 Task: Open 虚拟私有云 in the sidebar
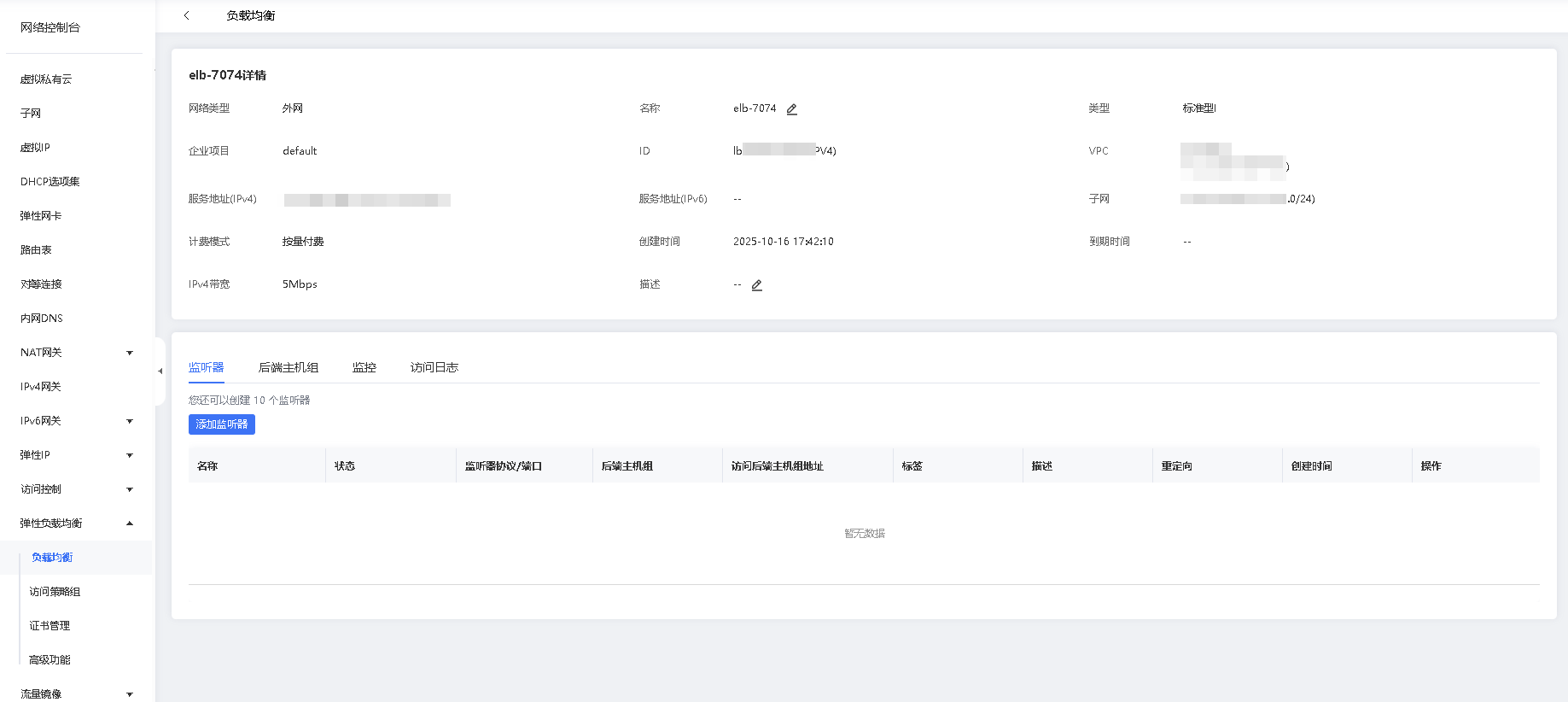[46, 79]
